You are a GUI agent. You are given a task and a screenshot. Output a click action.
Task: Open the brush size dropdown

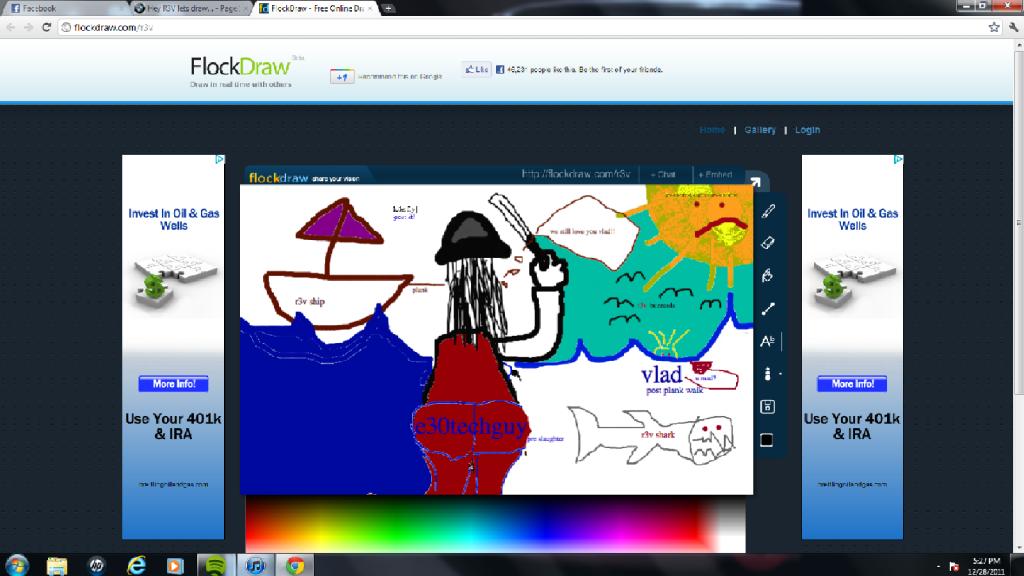point(768,374)
